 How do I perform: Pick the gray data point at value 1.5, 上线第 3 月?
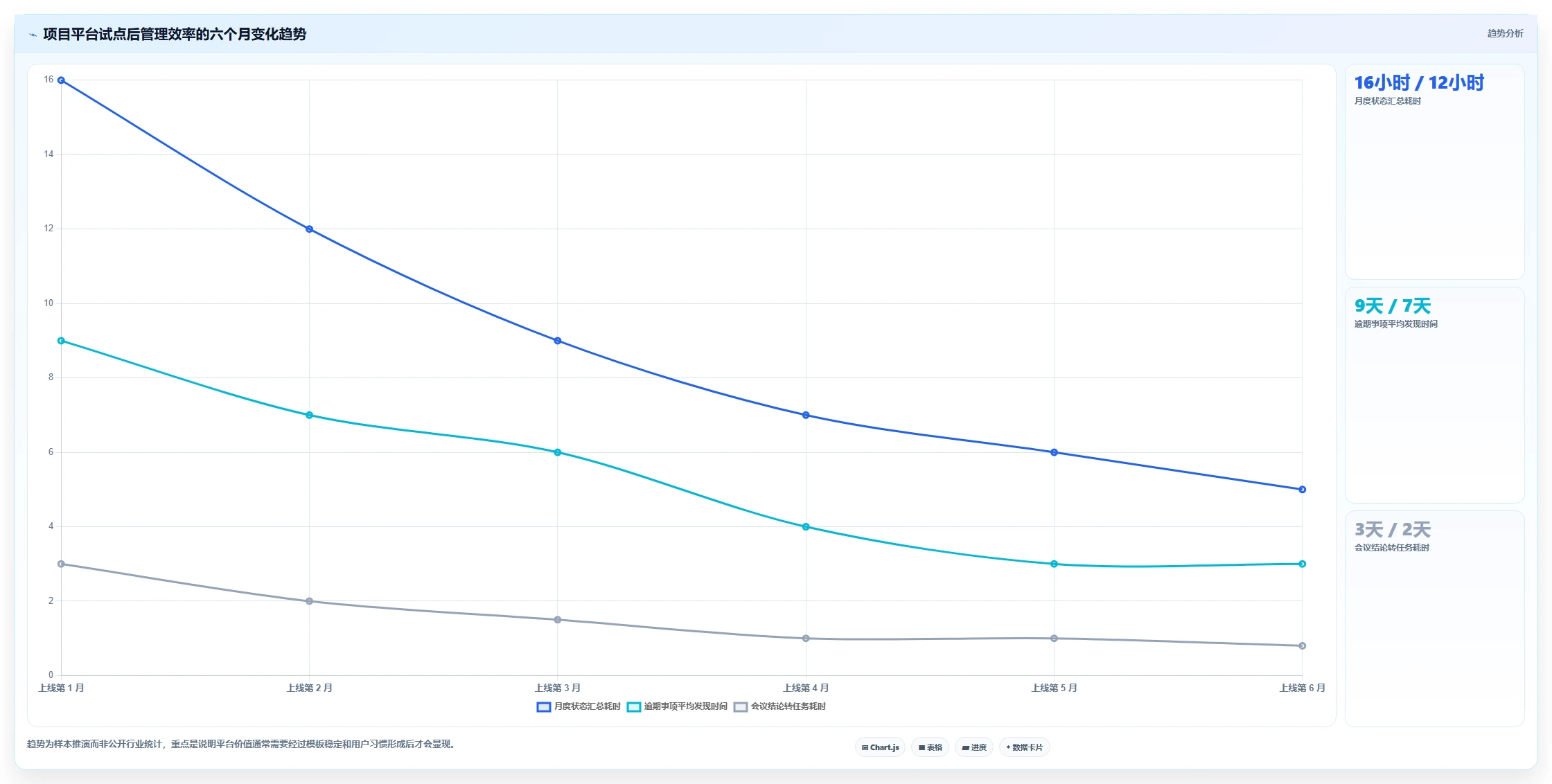click(558, 620)
